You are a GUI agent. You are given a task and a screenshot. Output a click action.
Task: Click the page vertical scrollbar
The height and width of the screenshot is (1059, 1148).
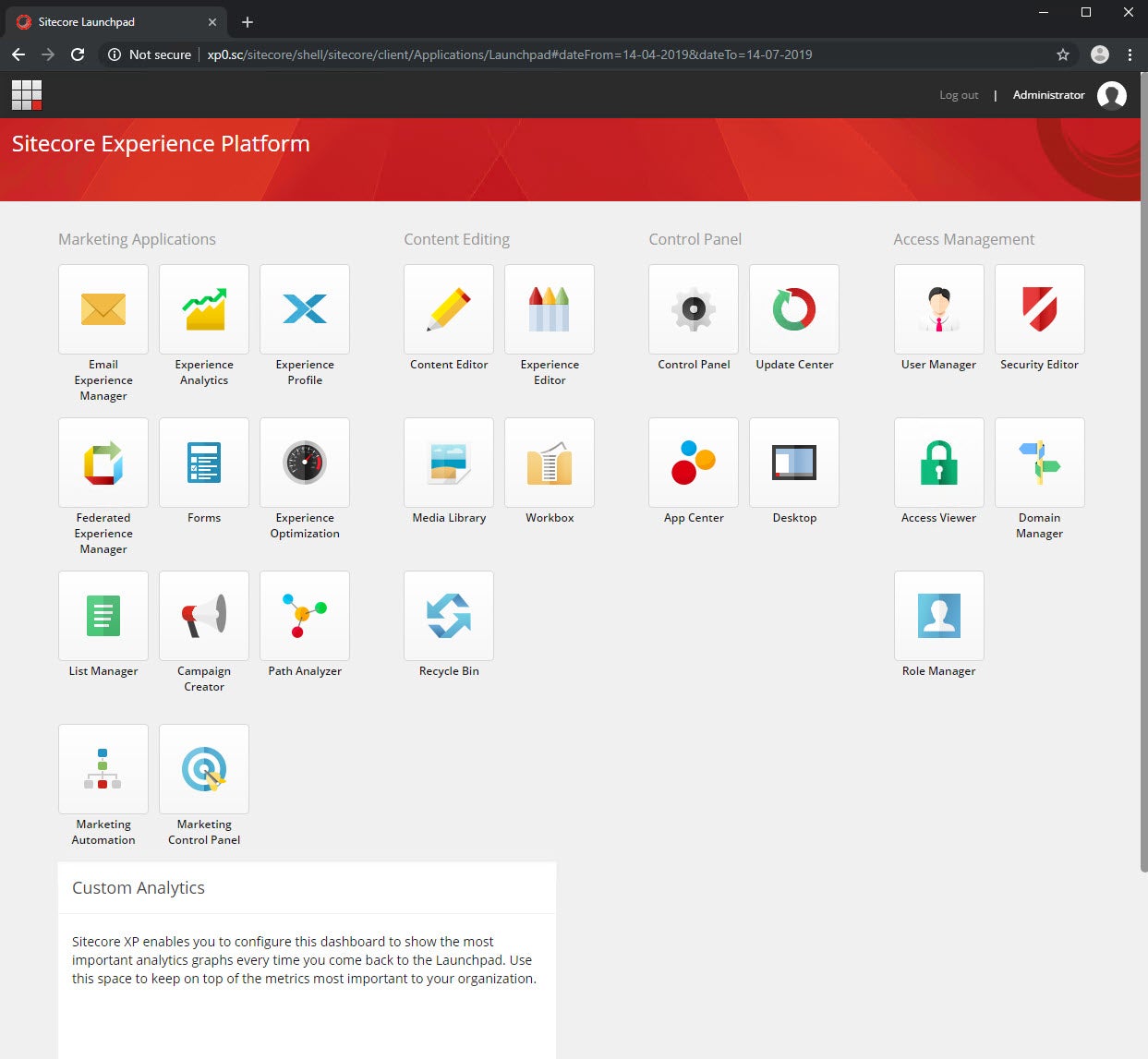1143,473
